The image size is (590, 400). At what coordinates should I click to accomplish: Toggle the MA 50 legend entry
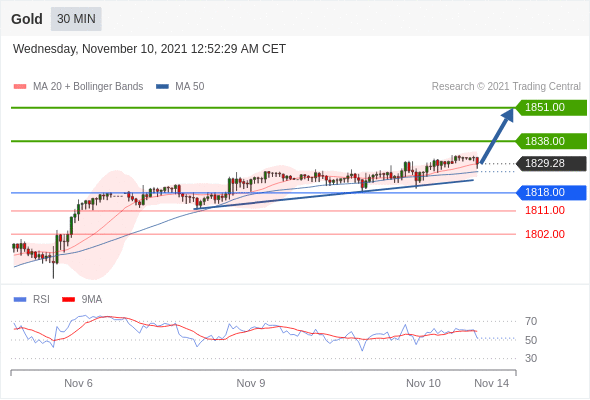[x=180, y=87]
